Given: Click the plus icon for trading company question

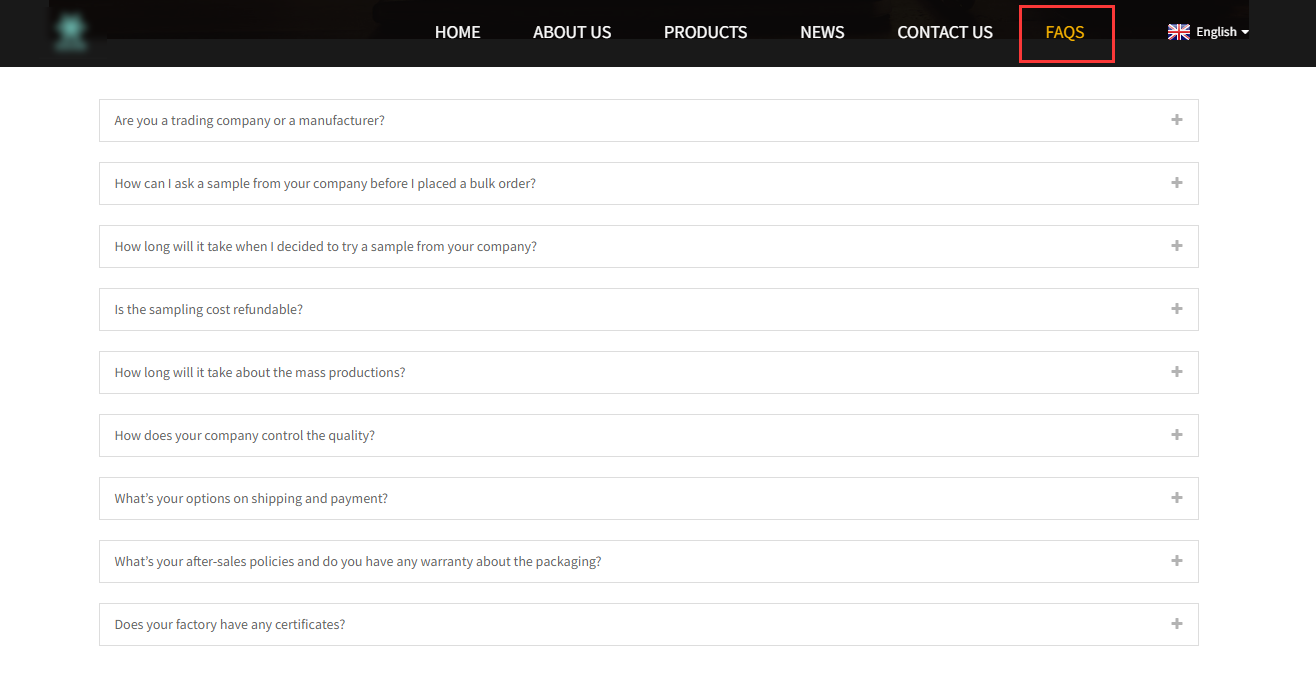Looking at the screenshot, I should coord(1176,120).
